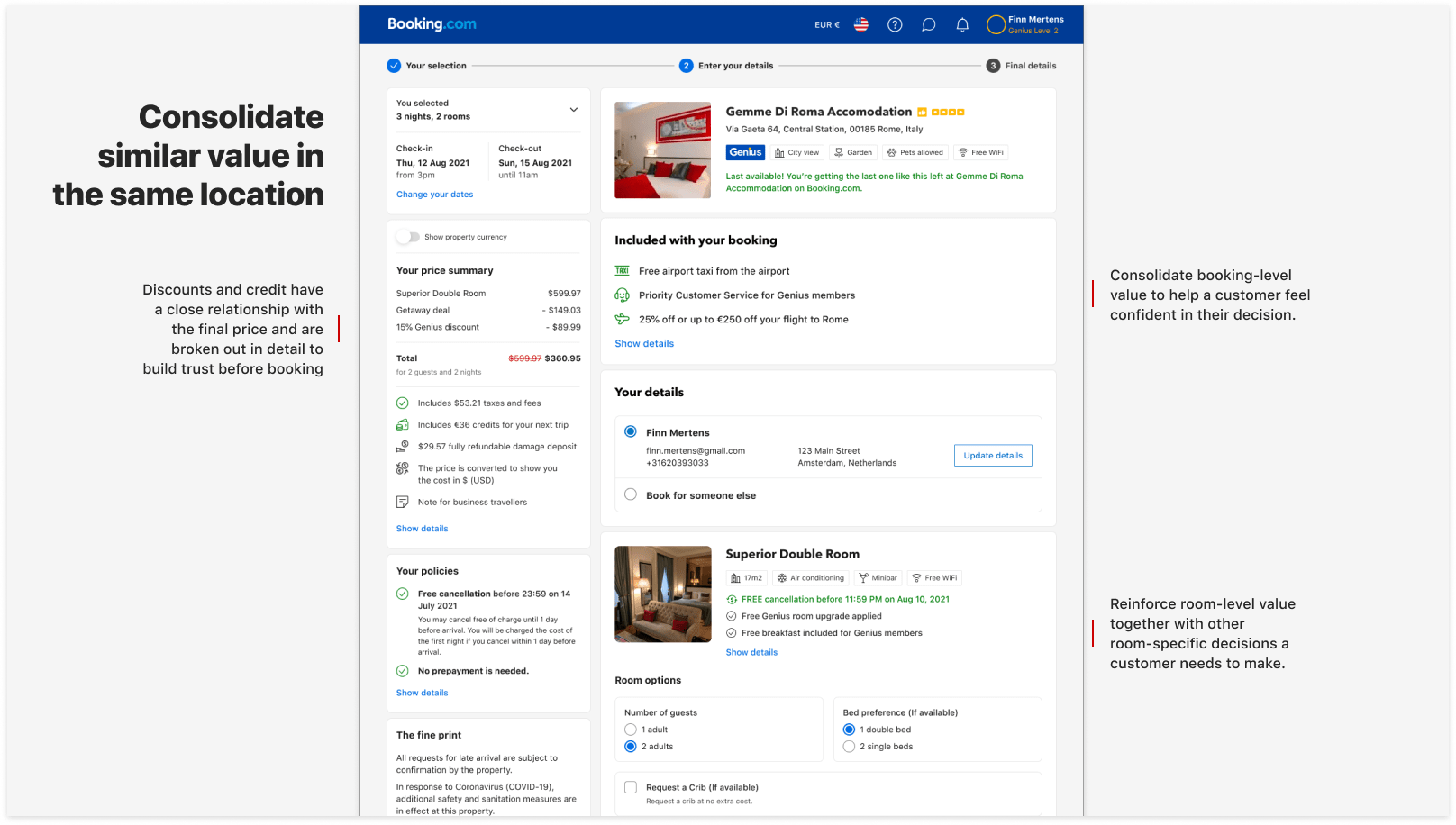Image resolution: width=1456 pixels, height=825 pixels.
Task: Click Change your dates link
Action: (x=434, y=195)
